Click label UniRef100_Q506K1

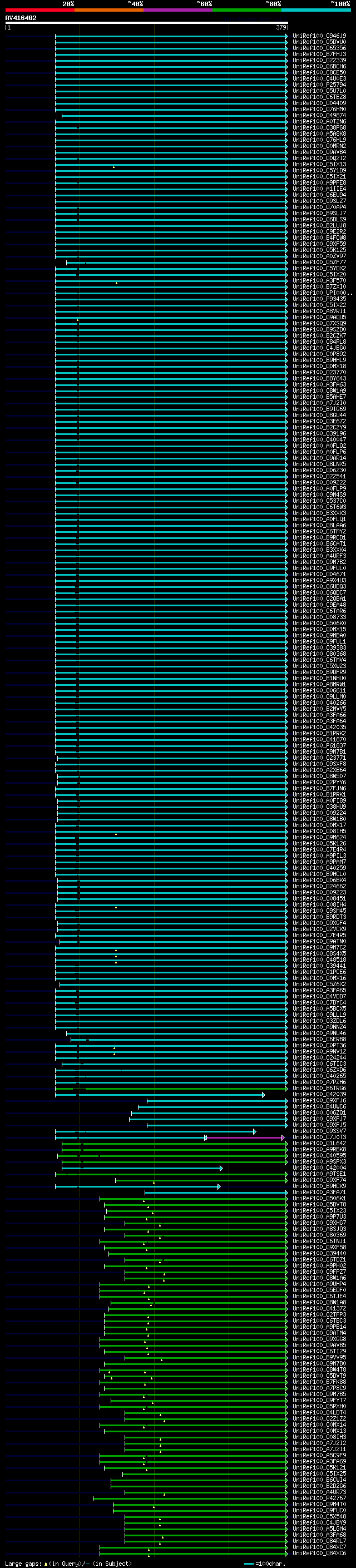click(319, 1198)
